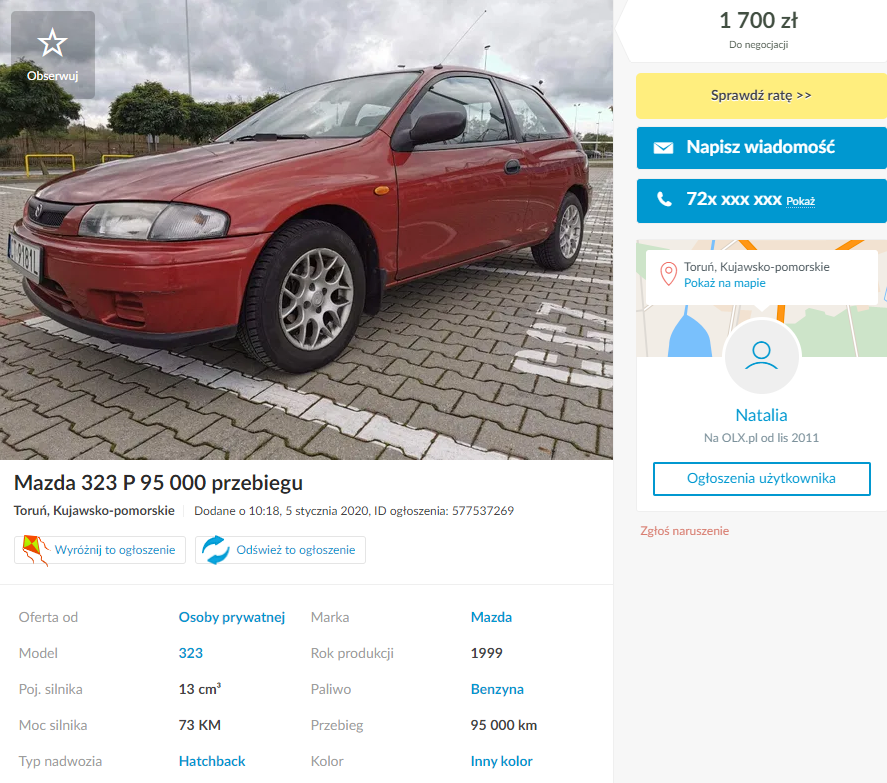Image resolution: width=887 pixels, height=783 pixels.
Task: Click the Obserwuj star icon
Action: click(53, 43)
